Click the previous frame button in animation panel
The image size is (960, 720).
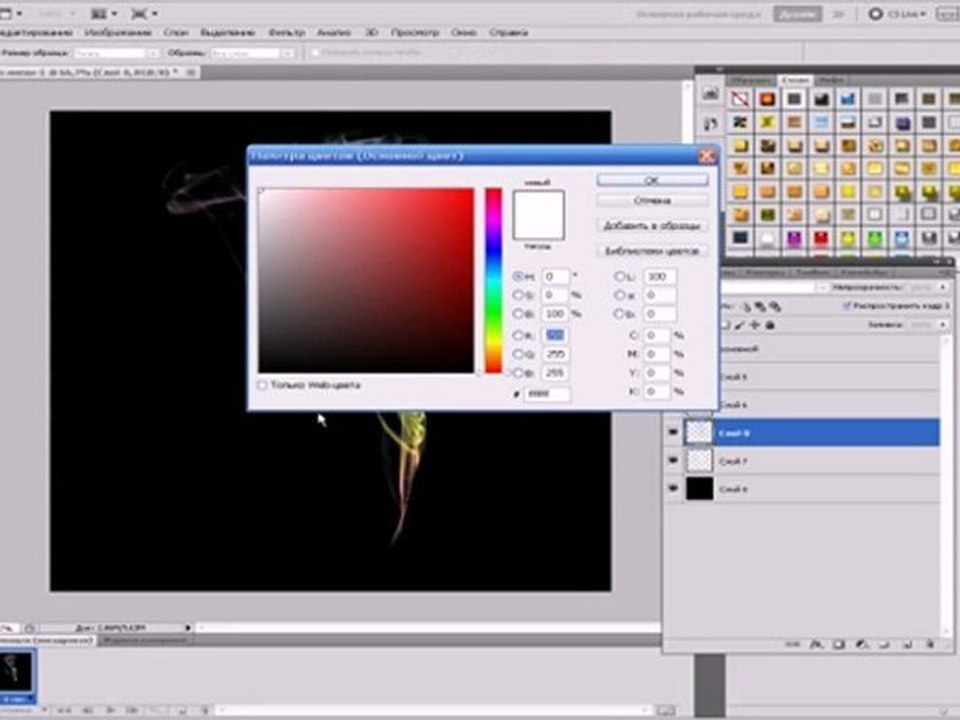[88, 710]
